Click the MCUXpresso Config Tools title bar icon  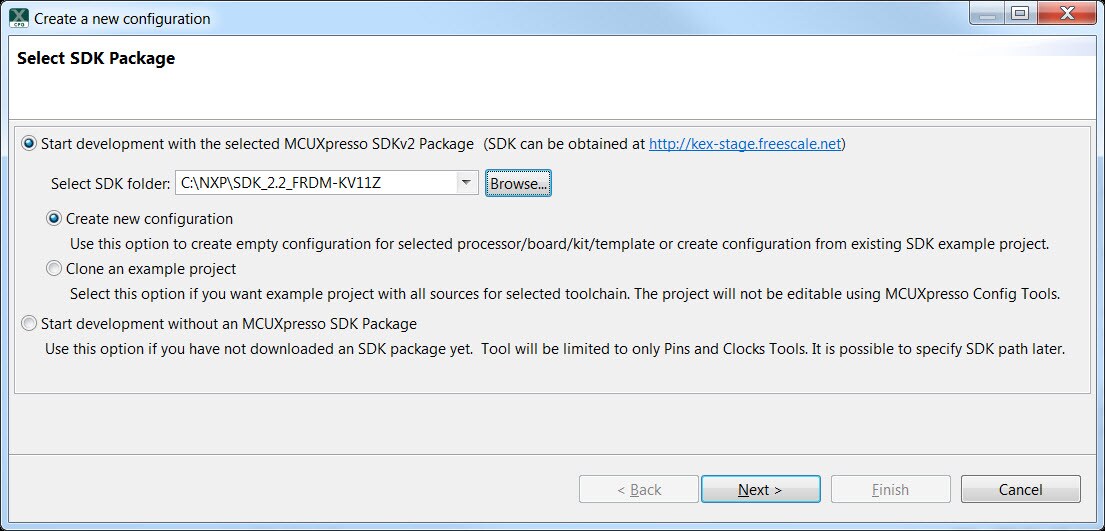(x=19, y=18)
